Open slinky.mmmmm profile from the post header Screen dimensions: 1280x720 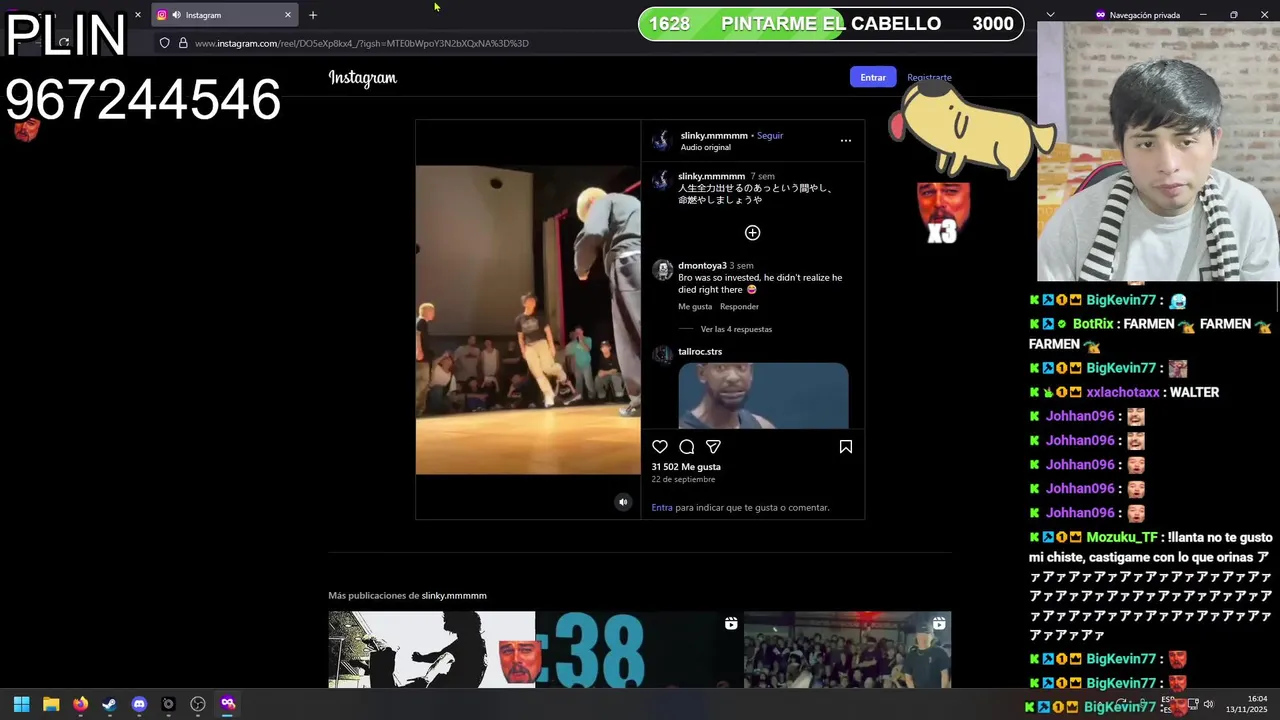(x=714, y=135)
